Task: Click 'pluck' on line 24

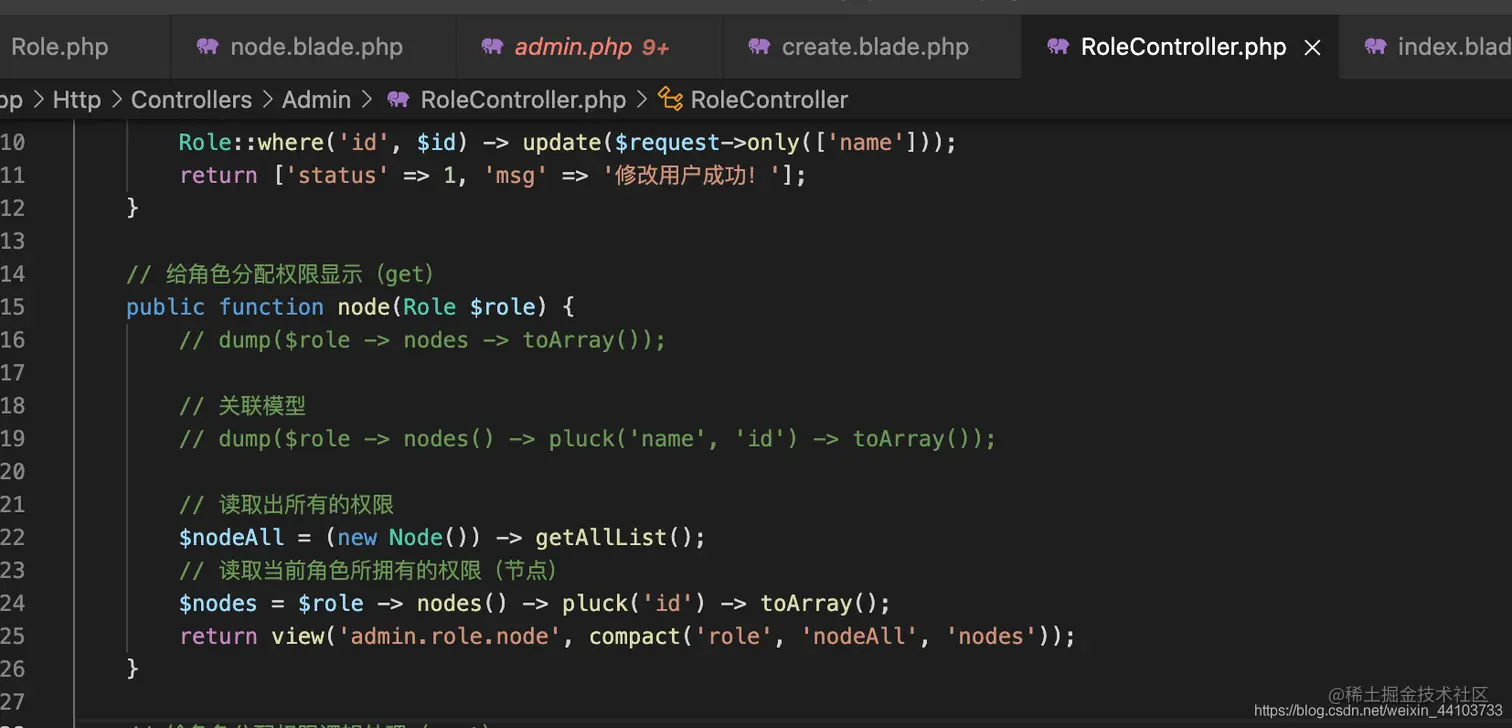Action: (594, 603)
